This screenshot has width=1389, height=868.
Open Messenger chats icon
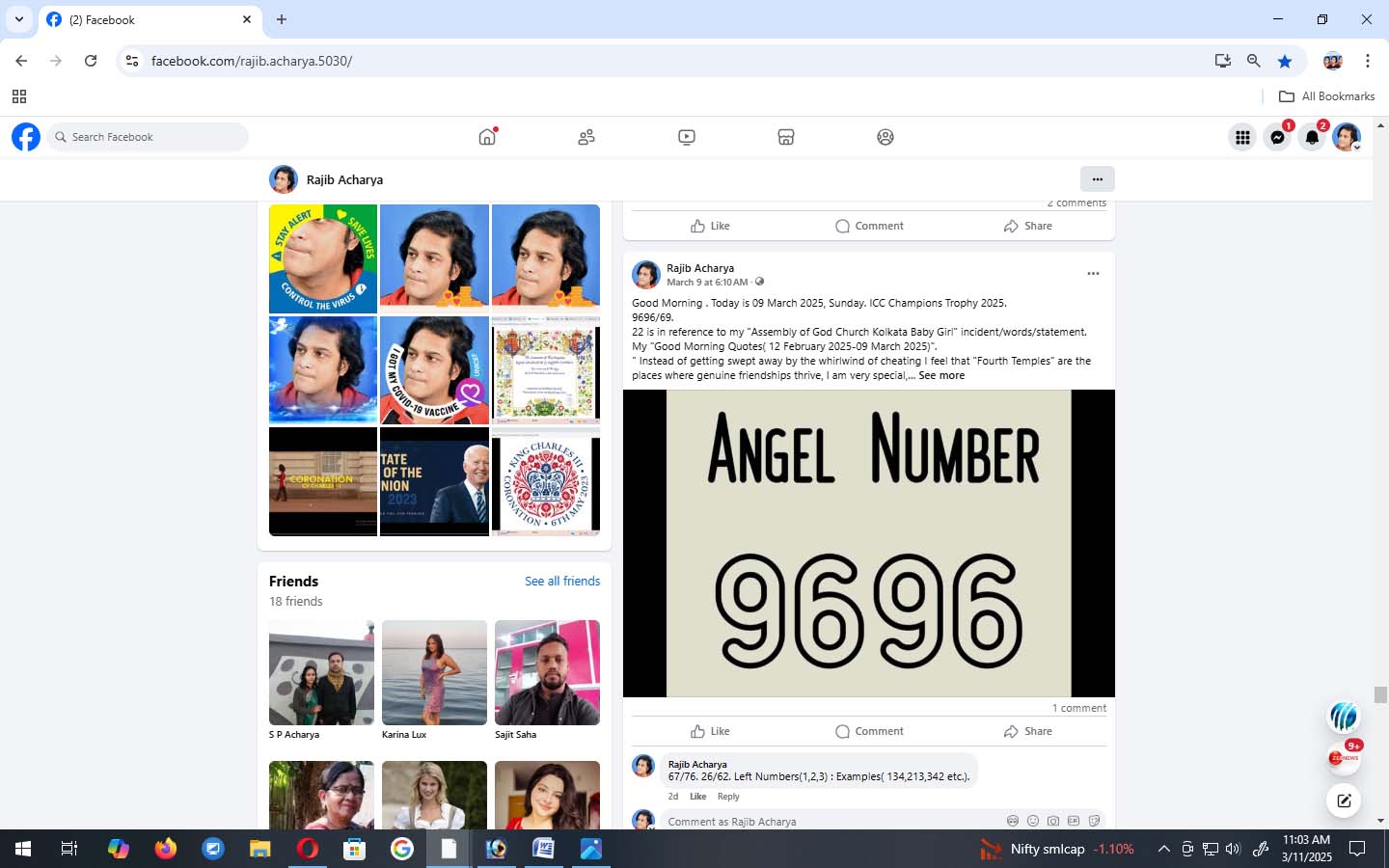point(1277,137)
